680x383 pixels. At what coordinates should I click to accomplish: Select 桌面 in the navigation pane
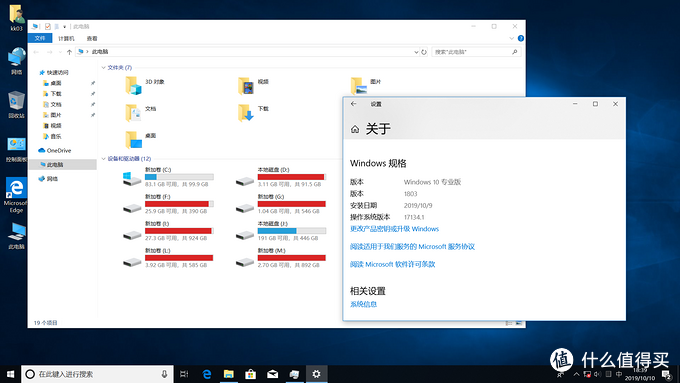(56, 83)
